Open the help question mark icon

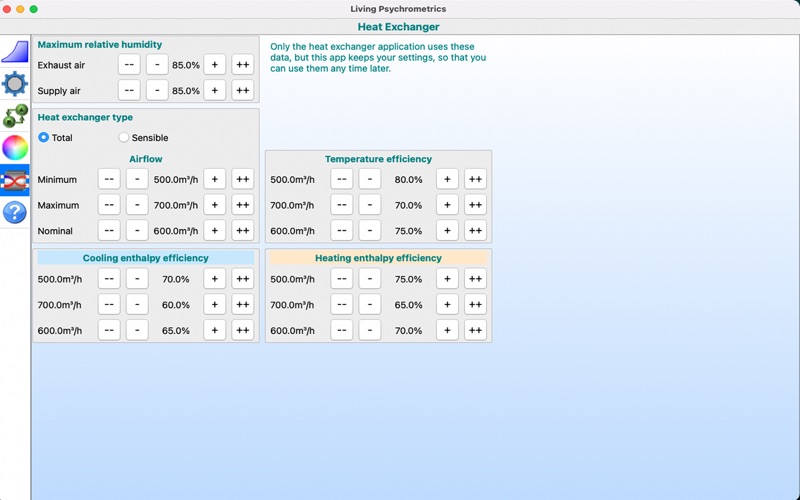click(15, 212)
